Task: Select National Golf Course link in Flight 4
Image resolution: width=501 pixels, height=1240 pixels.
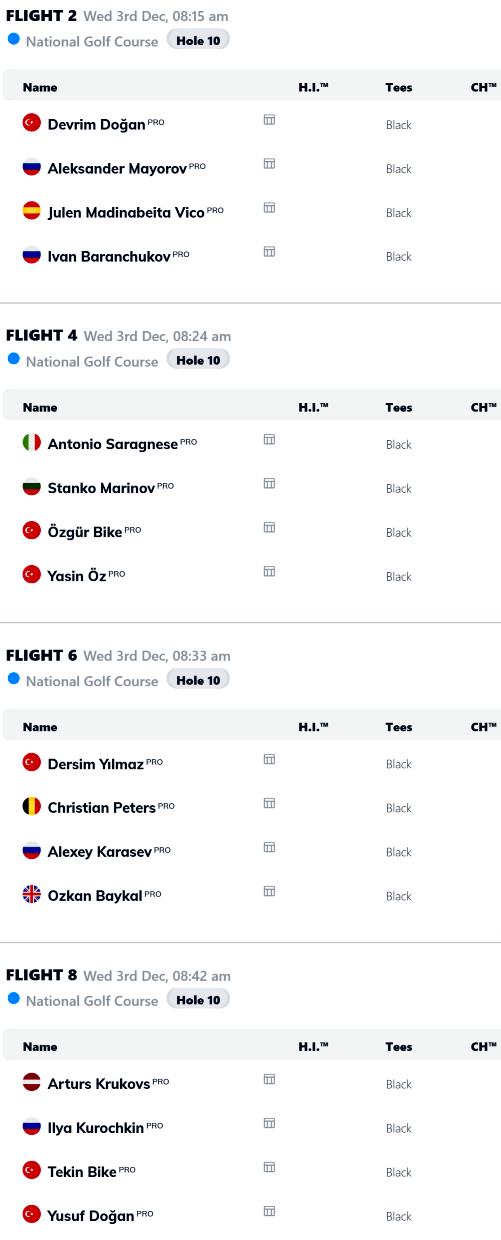Action: click(x=92, y=361)
